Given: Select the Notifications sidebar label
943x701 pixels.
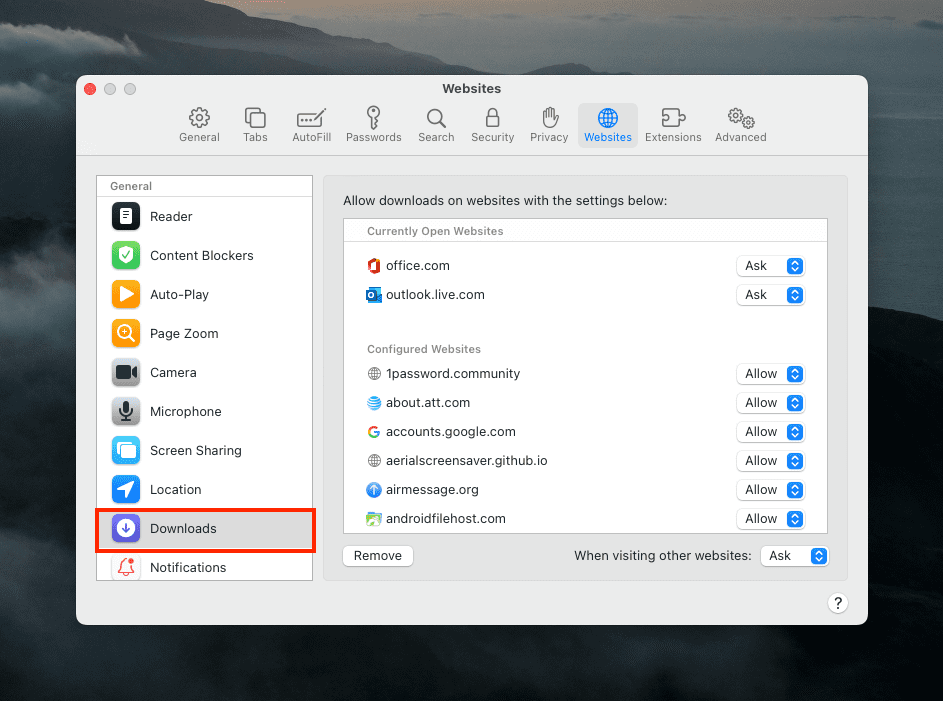Looking at the screenshot, I should click(x=188, y=568).
